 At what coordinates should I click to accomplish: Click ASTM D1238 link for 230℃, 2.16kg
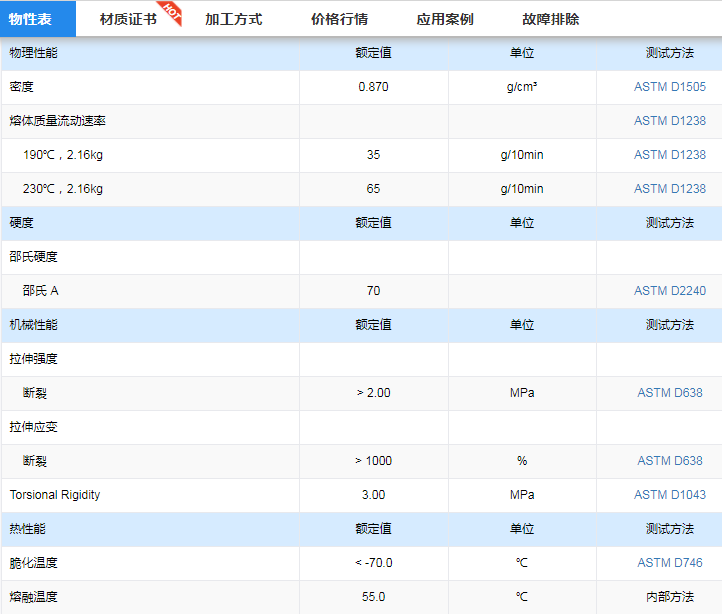coord(669,189)
